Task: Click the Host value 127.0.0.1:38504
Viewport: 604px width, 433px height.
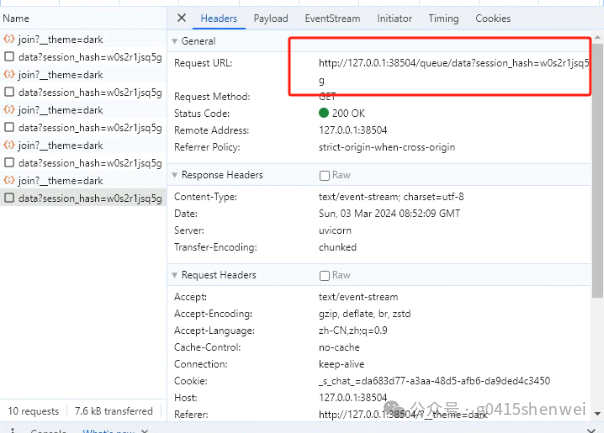Action: pyautogui.click(x=352, y=398)
